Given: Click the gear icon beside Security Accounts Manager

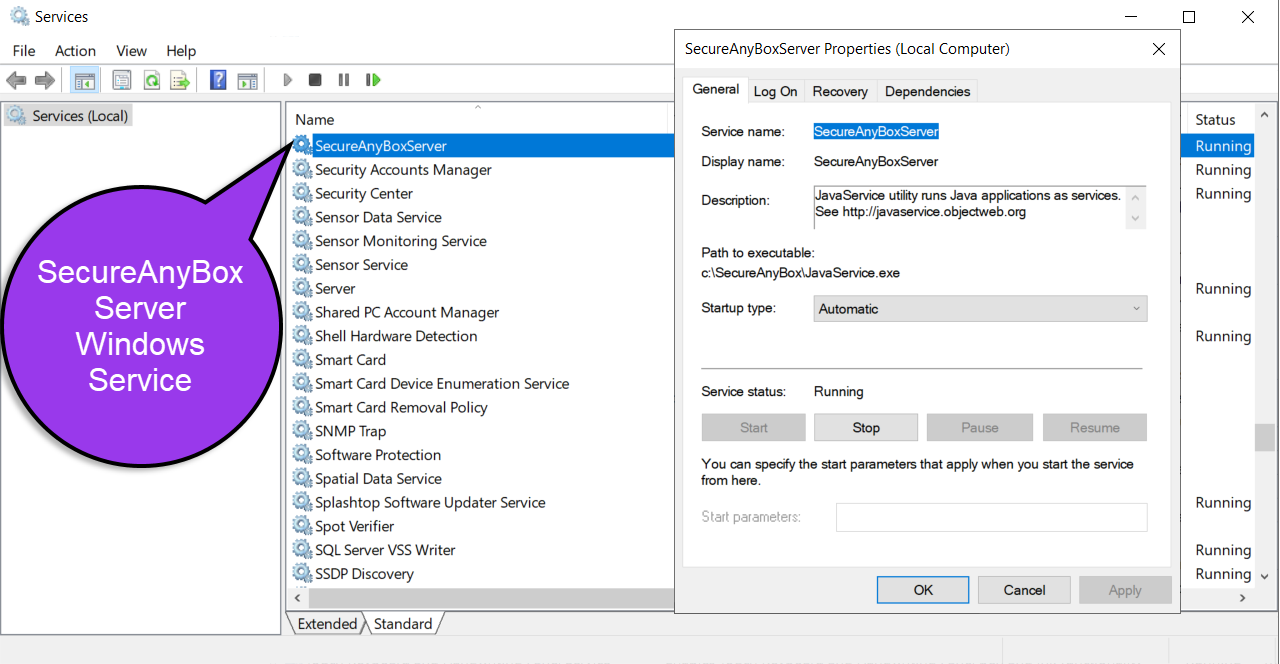Looking at the screenshot, I should (302, 169).
